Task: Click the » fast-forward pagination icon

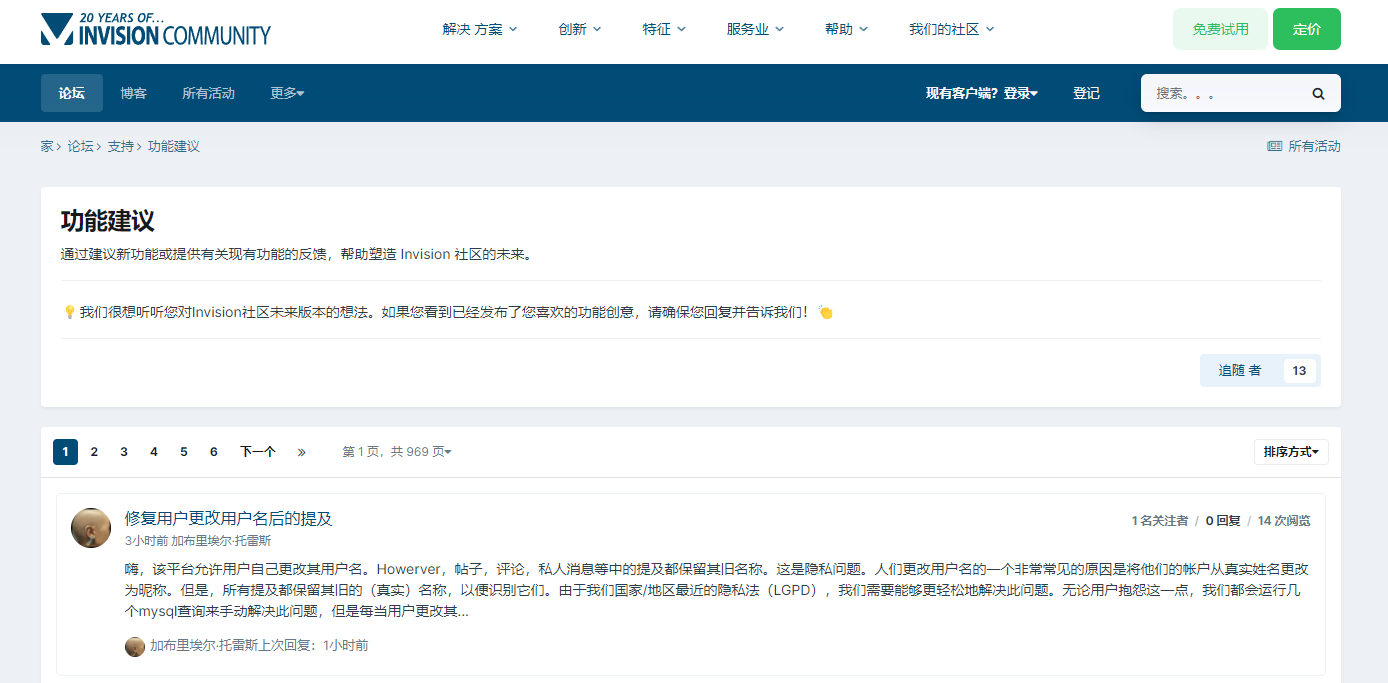Action: [301, 451]
